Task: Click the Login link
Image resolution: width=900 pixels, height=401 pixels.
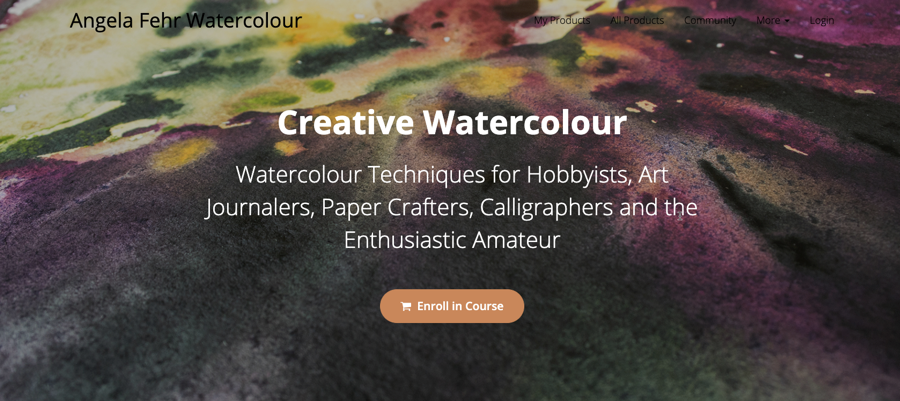Action: coord(822,21)
